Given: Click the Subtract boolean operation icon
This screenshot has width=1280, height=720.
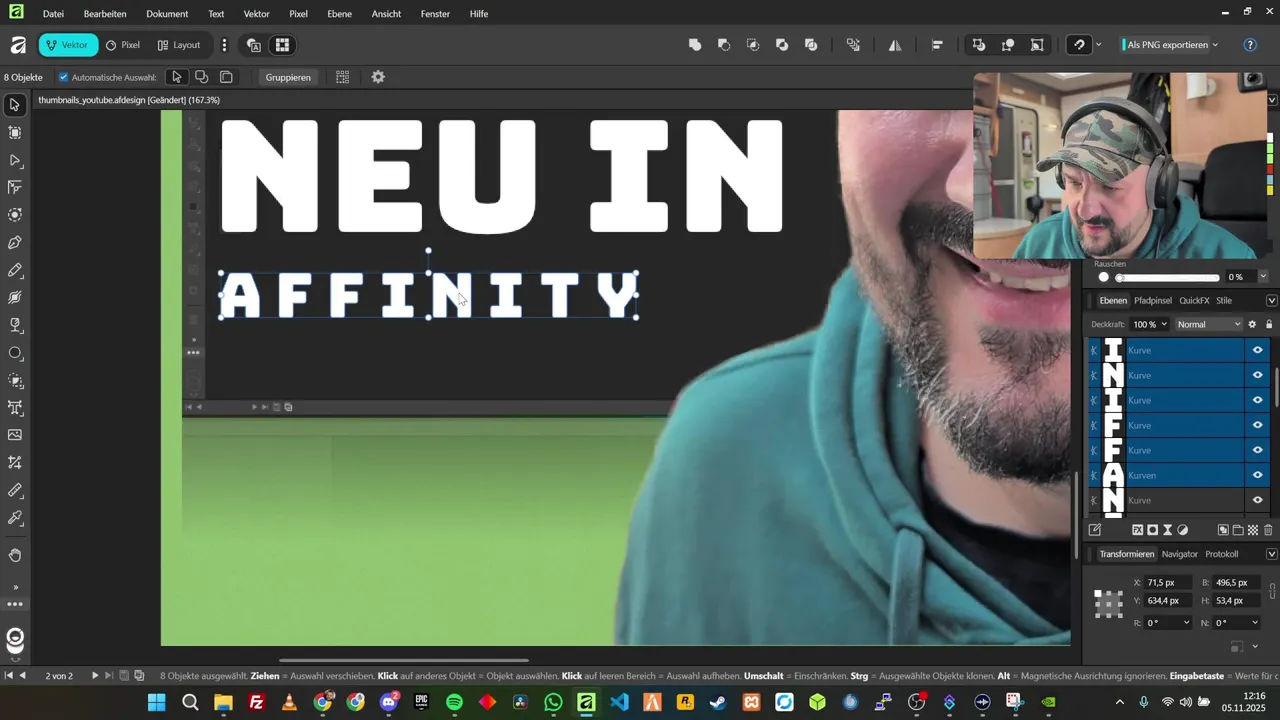Looking at the screenshot, I should (x=724, y=45).
